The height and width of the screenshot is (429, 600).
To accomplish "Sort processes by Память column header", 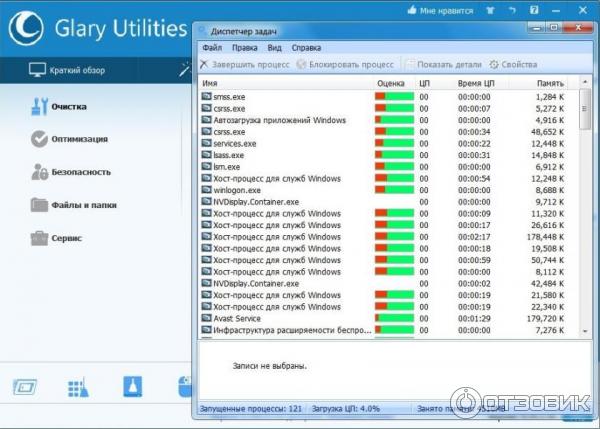I will [x=549, y=83].
